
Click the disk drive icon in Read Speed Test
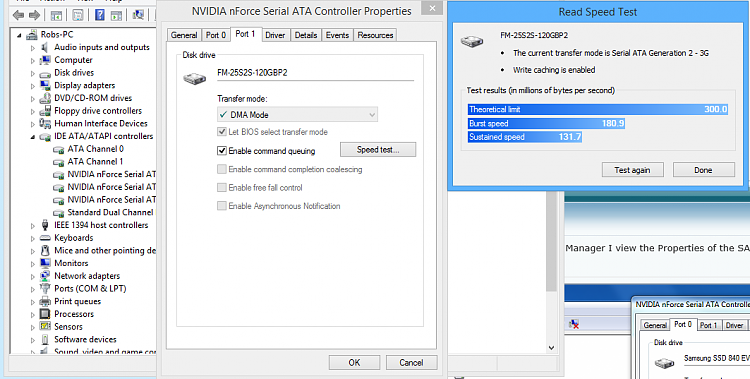pyautogui.click(x=472, y=42)
